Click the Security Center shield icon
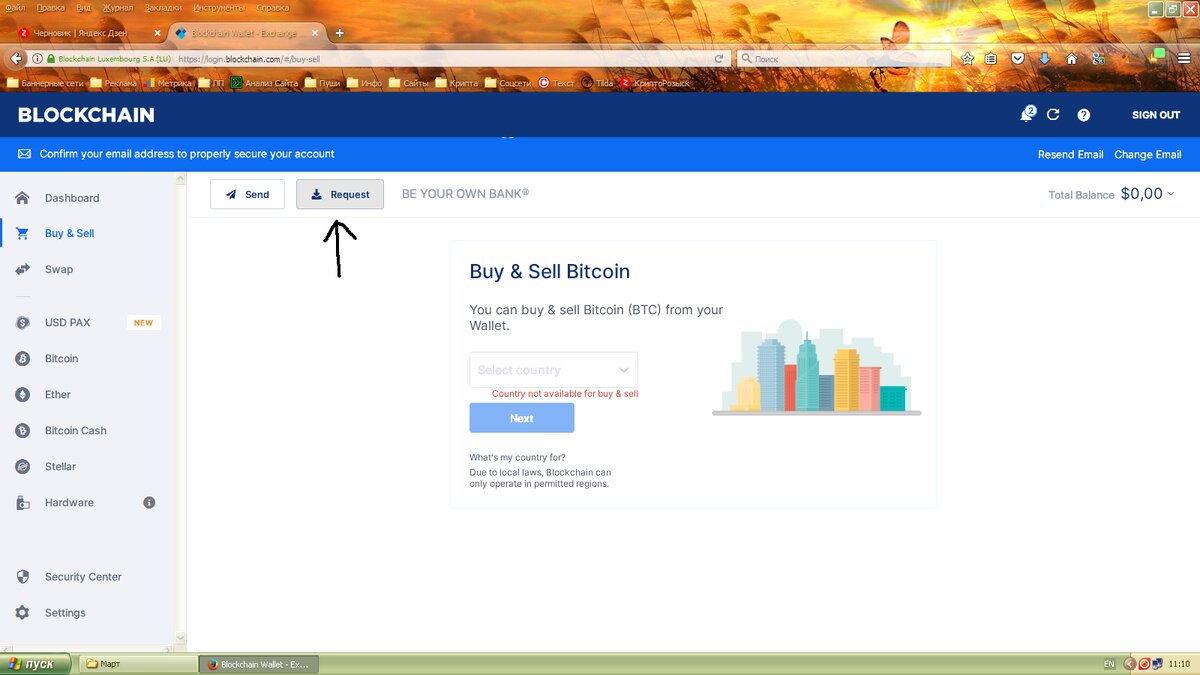1200x675 pixels. tap(22, 577)
